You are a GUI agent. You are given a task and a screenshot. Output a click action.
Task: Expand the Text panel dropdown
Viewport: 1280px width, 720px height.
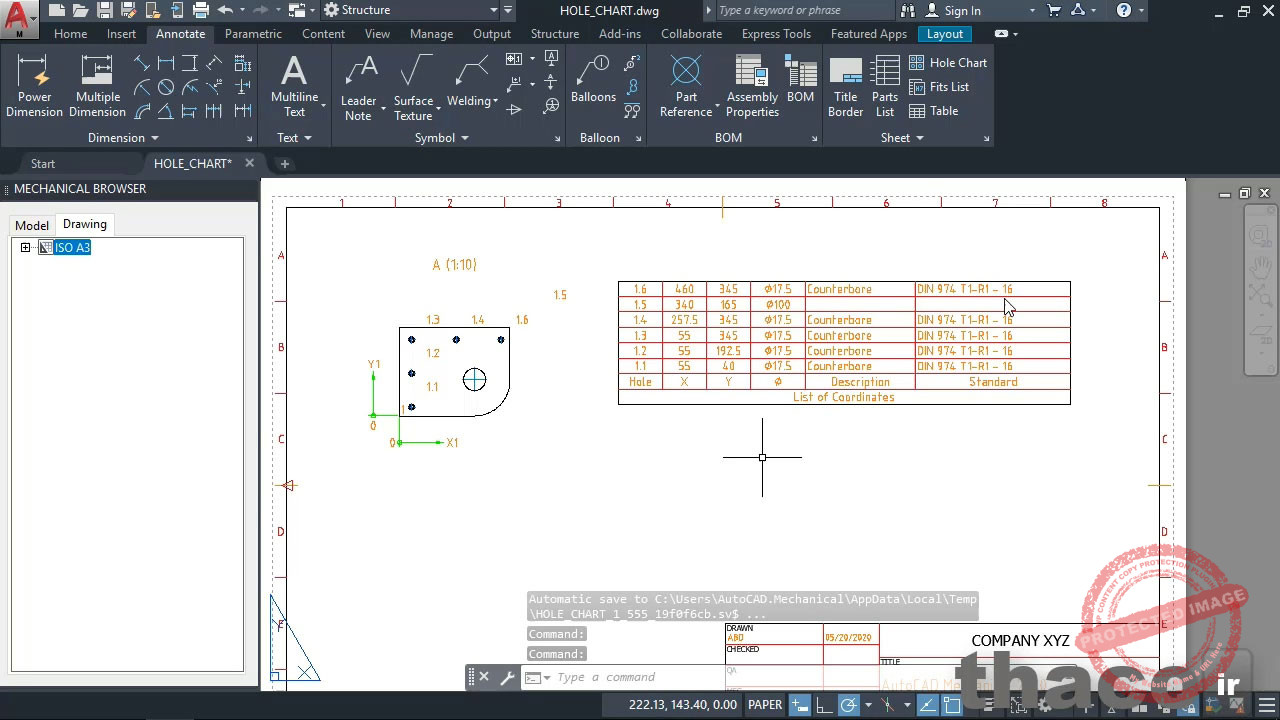[x=294, y=138]
